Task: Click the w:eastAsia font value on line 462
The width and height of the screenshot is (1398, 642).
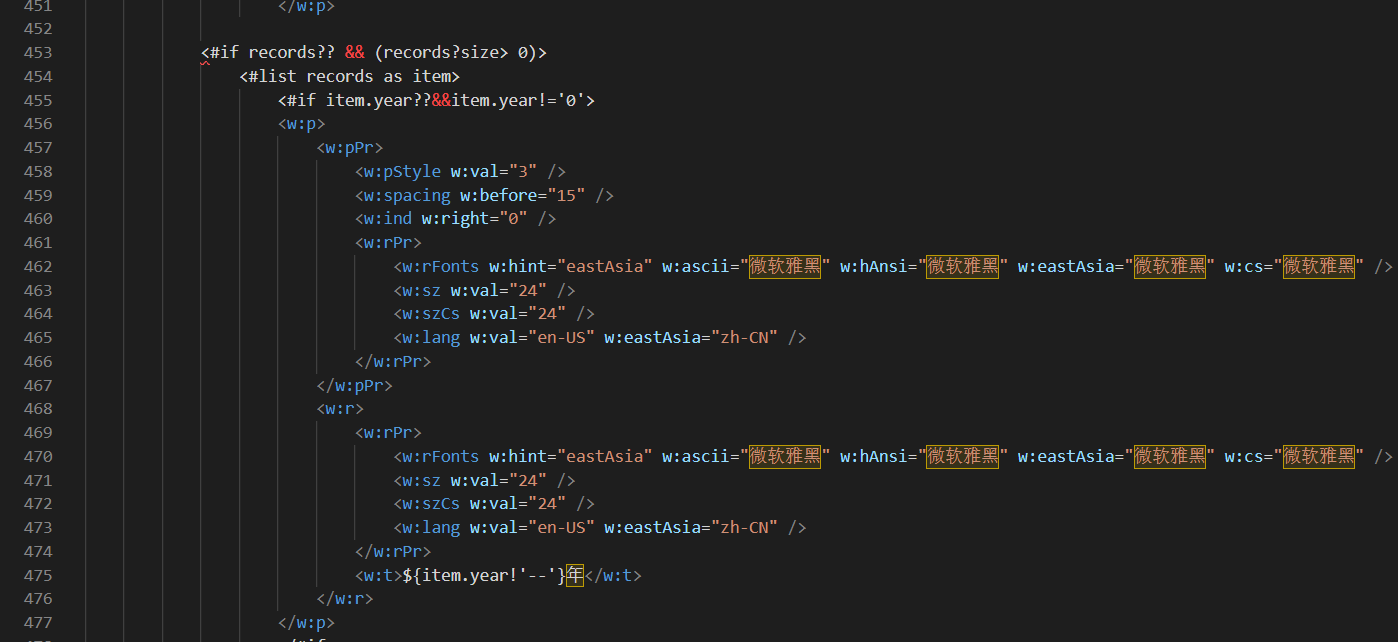Action: pyautogui.click(x=1169, y=266)
